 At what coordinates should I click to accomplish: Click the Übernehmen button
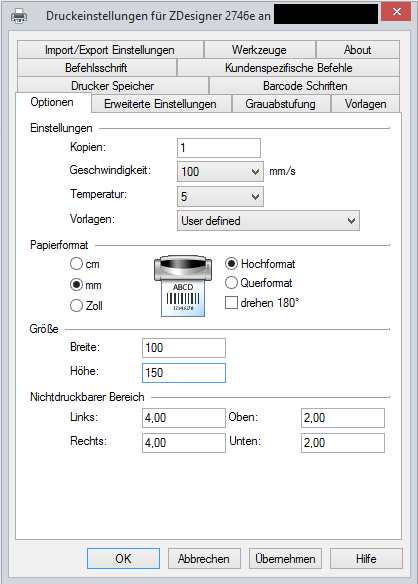pos(285,558)
